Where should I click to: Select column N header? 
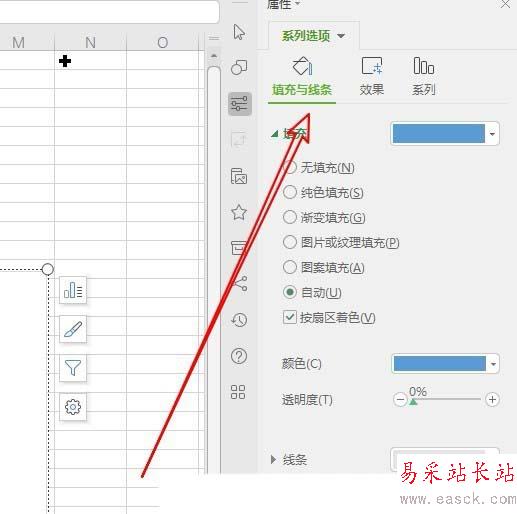point(90,42)
